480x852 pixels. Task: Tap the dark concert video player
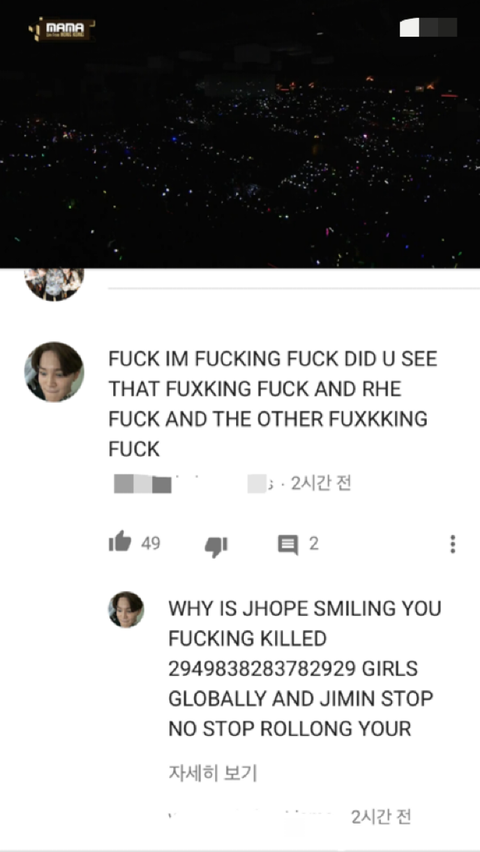[x=240, y=134]
